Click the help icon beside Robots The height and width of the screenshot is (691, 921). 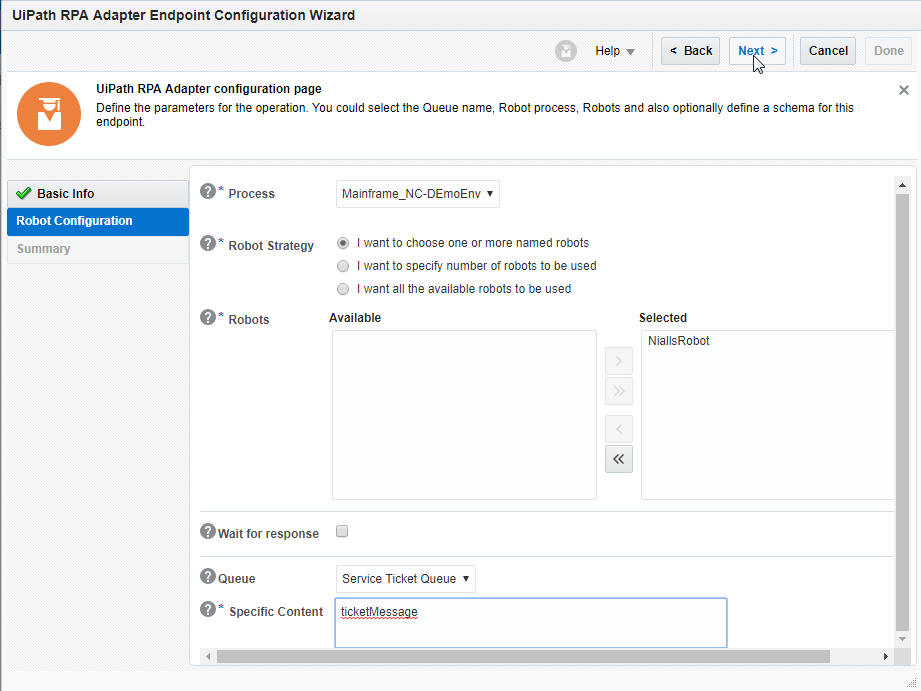coord(207,317)
